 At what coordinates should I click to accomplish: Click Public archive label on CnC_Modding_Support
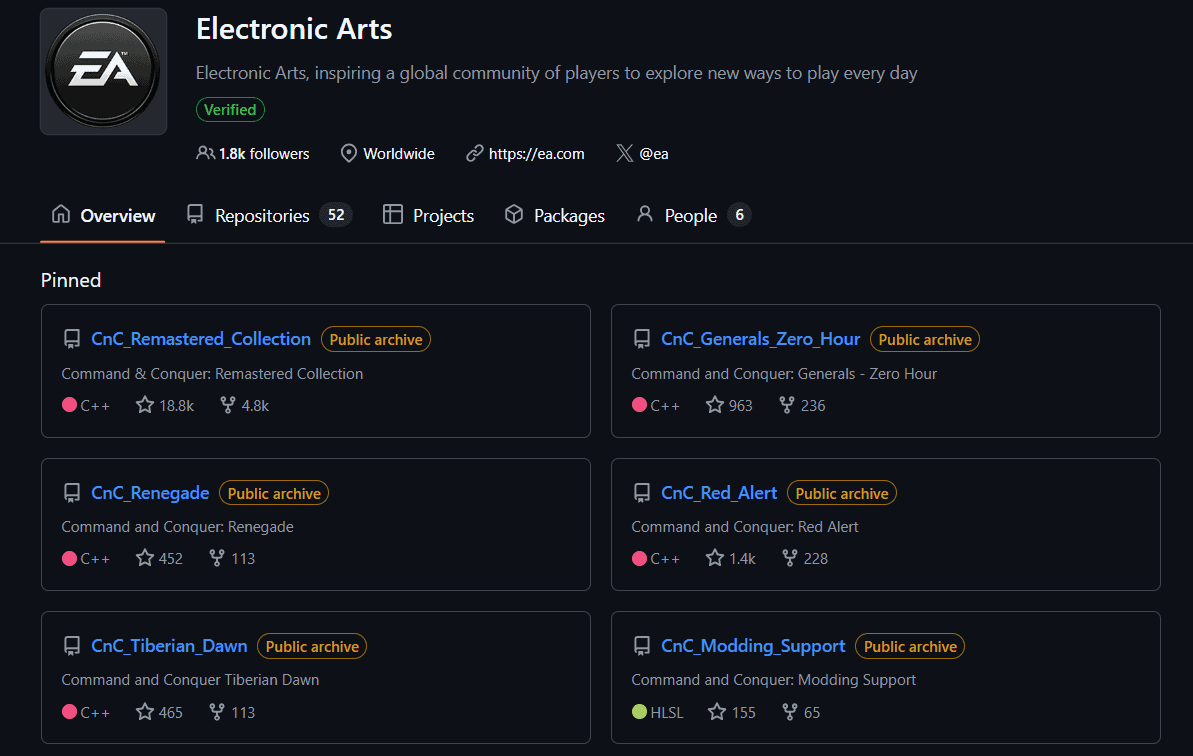coord(910,646)
